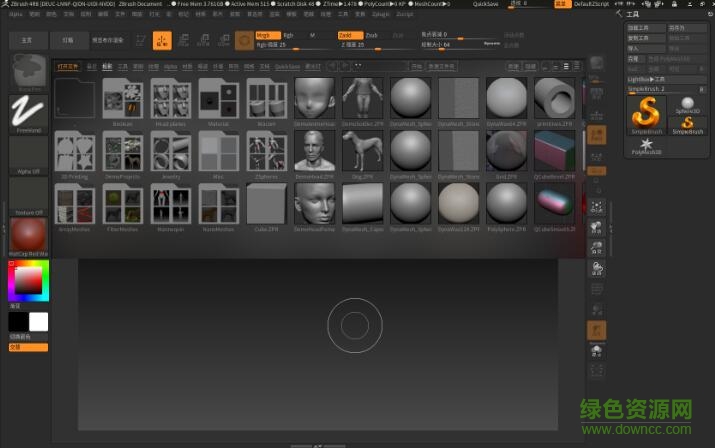Activate the orange Draw mode icon
The height and width of the screenshot is (448, 715).
162,41
